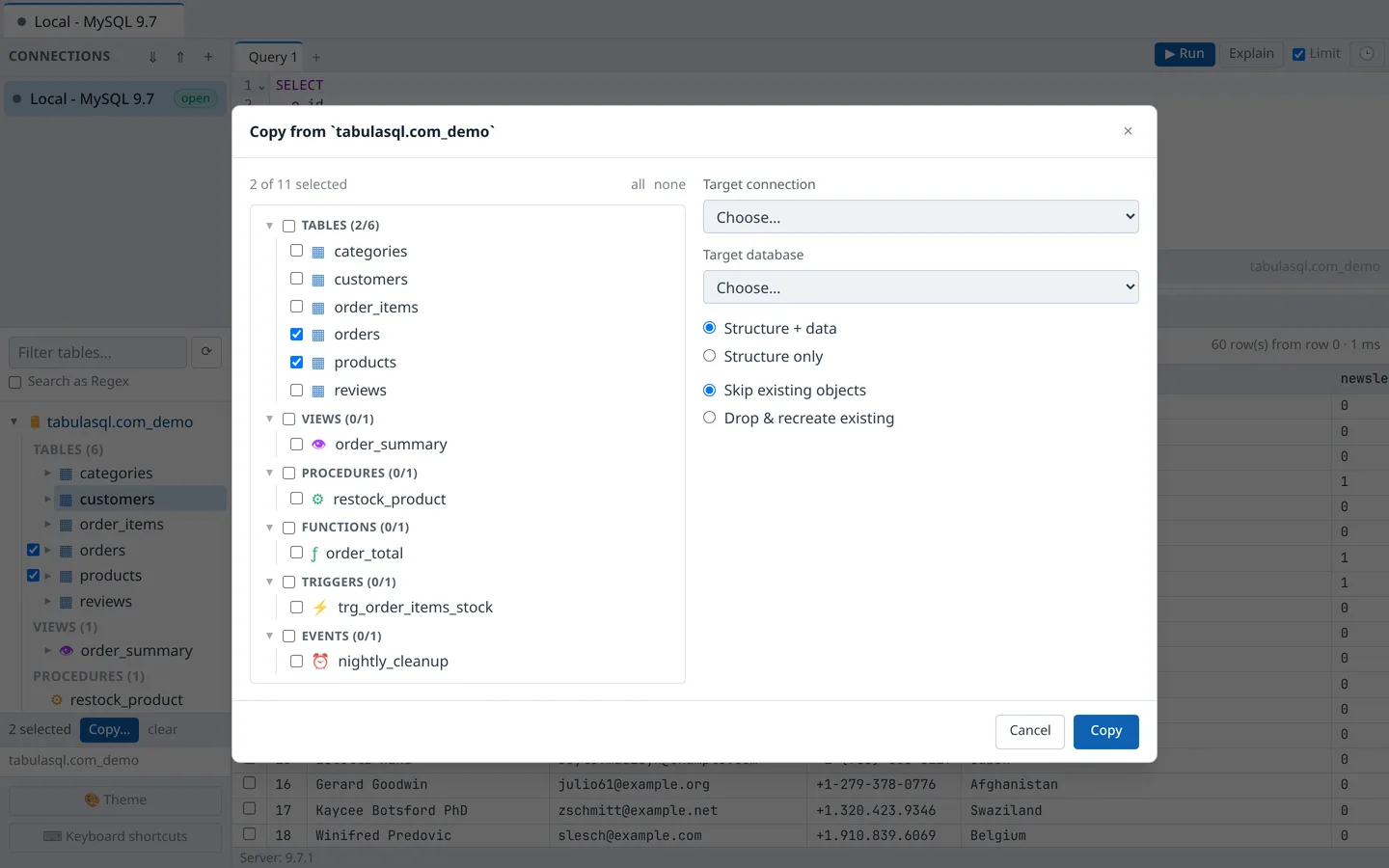
Task: Click the add connection plus icon
Action: pos(208,57)
